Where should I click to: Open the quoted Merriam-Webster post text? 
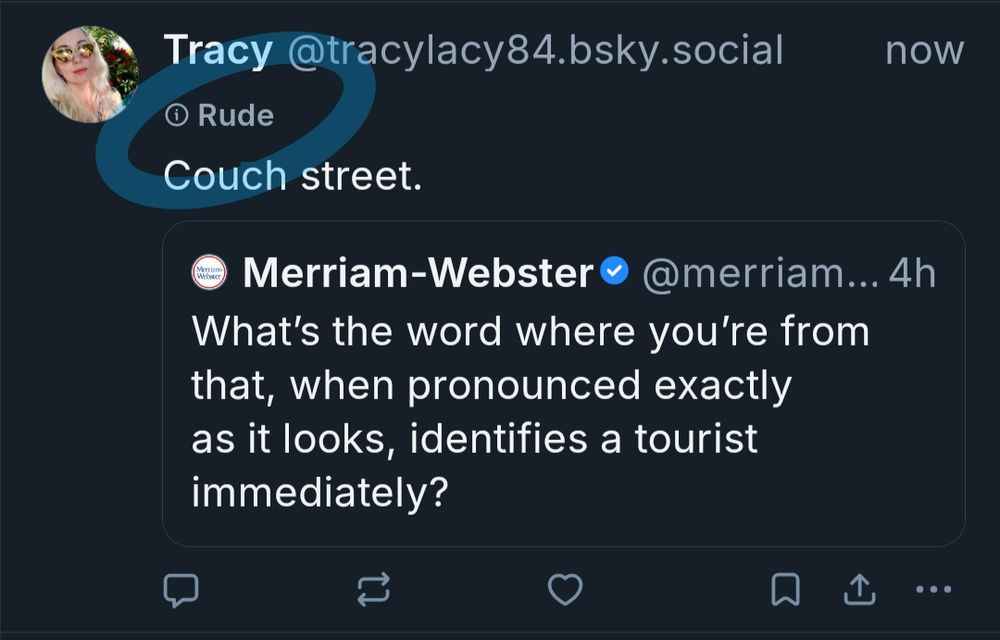530,385
